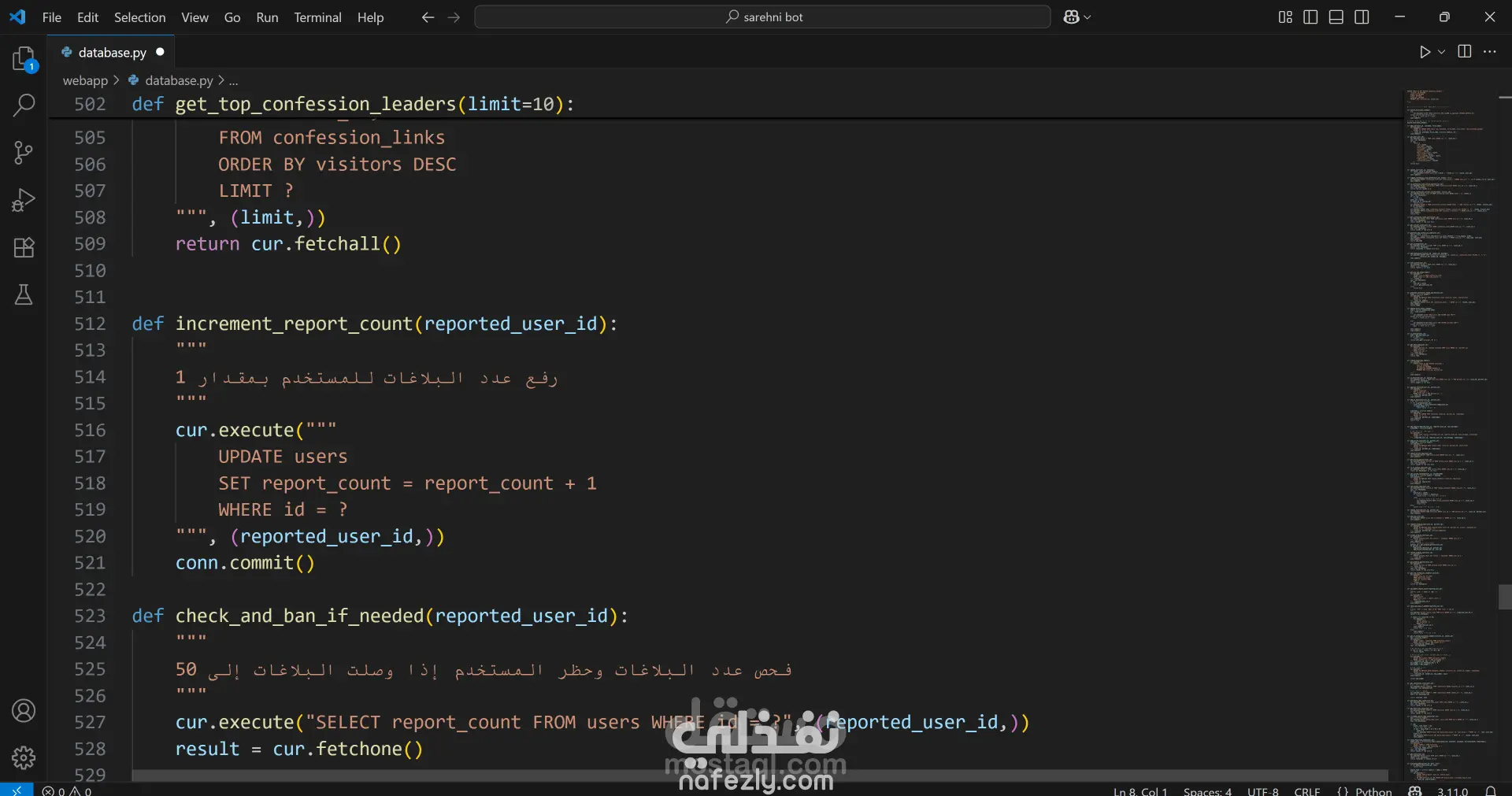Toggle the bottom panel

coord(1336,17)
